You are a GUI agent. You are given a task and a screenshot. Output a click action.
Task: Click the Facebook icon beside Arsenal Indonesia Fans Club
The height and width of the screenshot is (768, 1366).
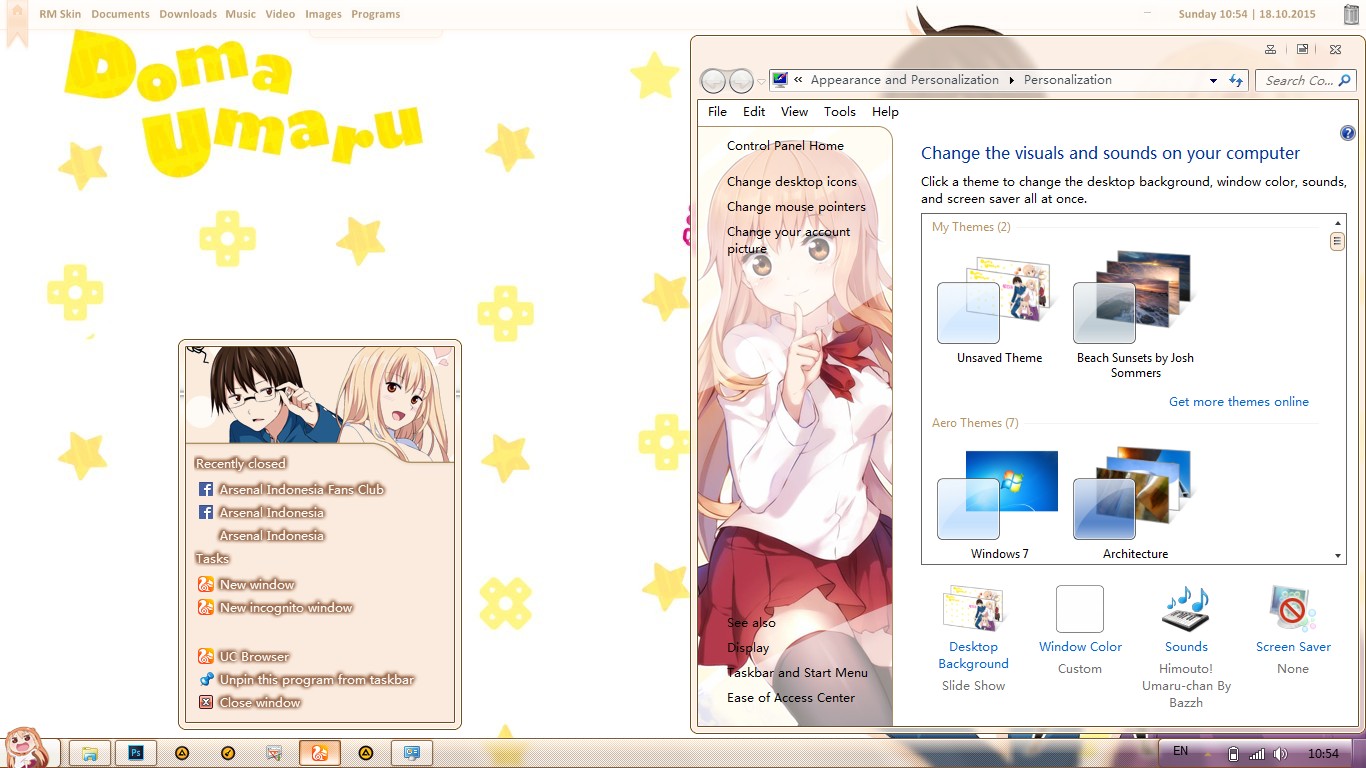(205, 489)
